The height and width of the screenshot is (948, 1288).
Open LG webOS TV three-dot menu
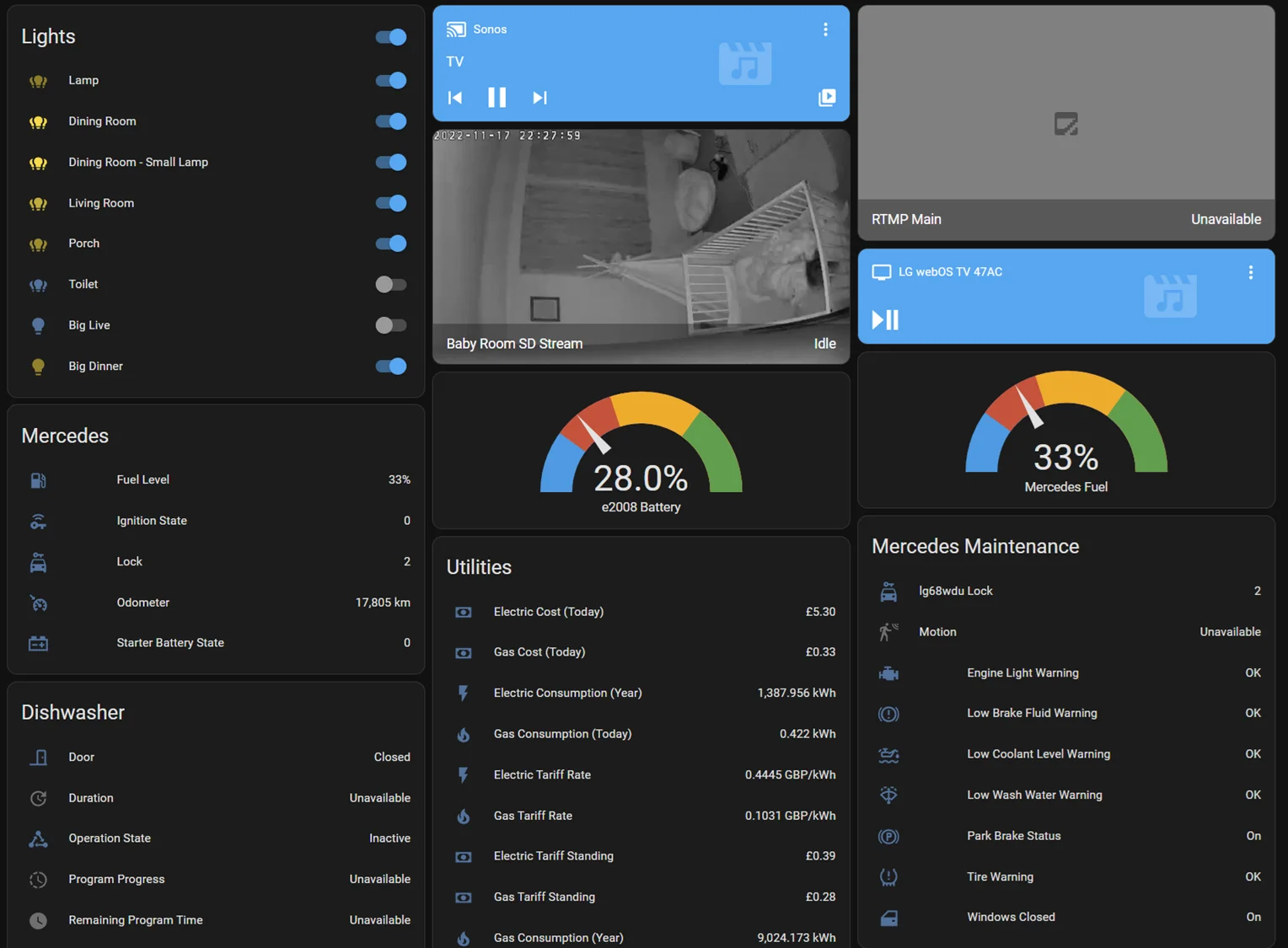click(1250, 272)
